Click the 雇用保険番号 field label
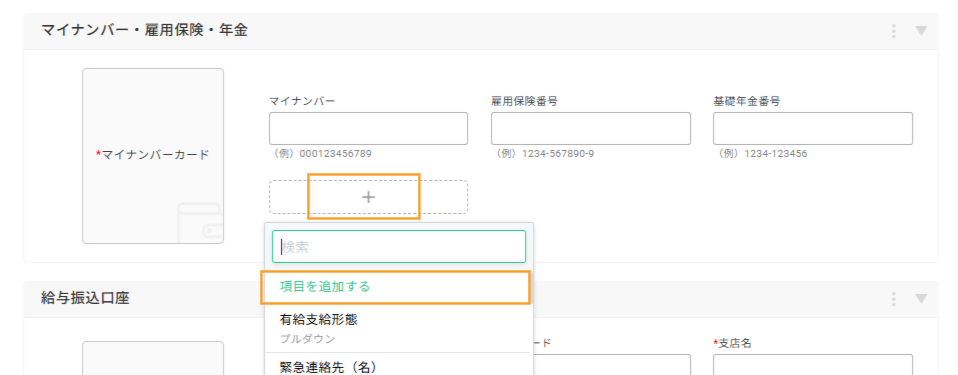This screenshot has width=958, height=375. [524, 101]
